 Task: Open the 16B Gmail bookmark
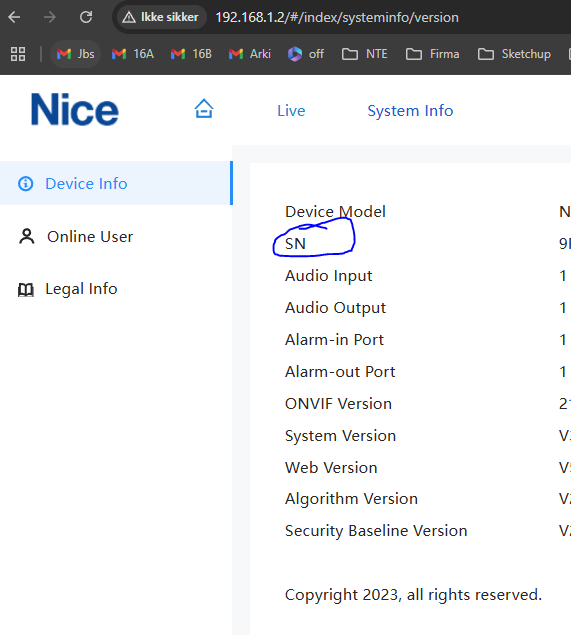[191, 54]
